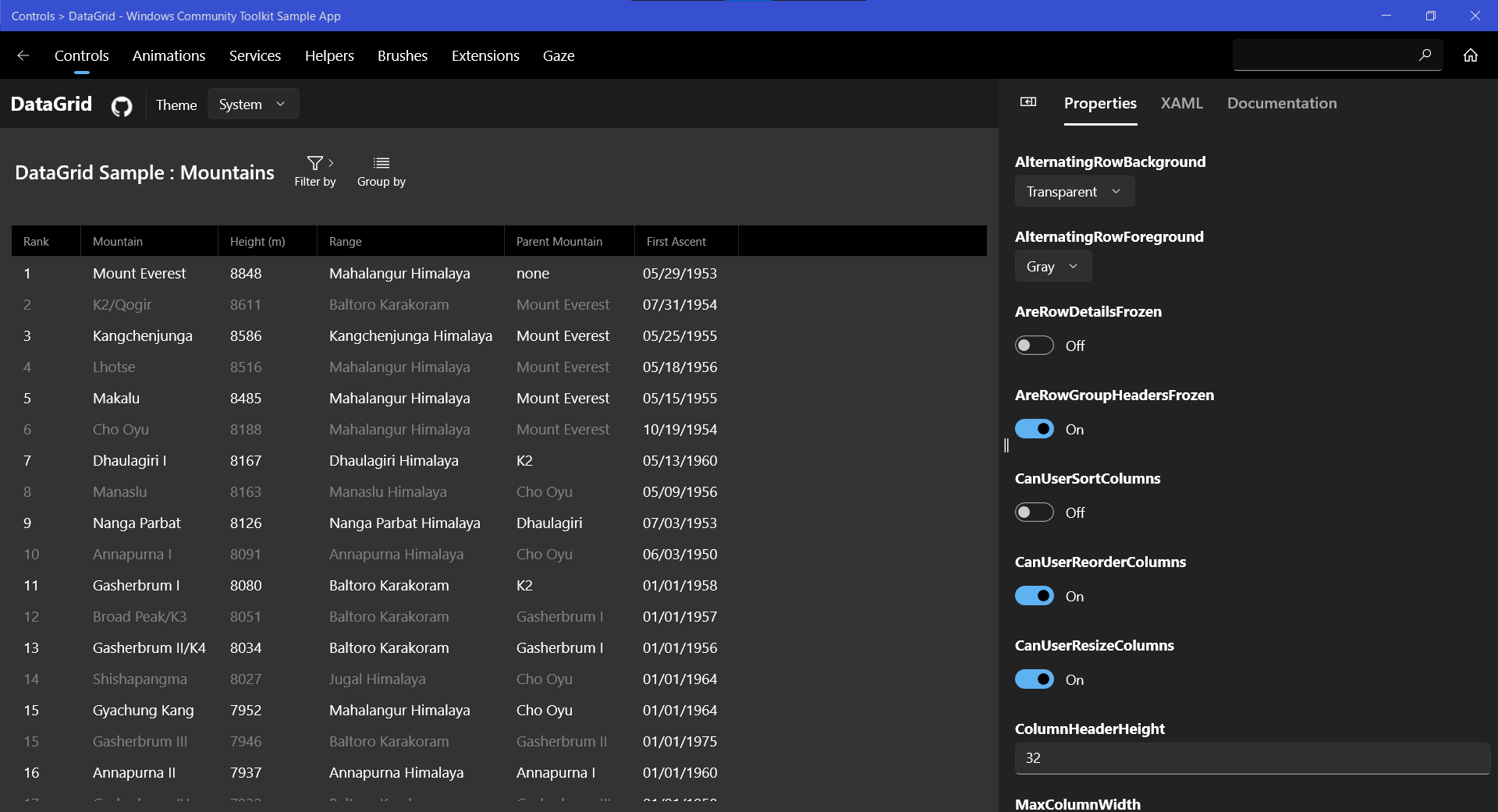Click the splitter handle beside properties pane
Viewport: 1498px width, 812px height.
[x=1006, y=445]
